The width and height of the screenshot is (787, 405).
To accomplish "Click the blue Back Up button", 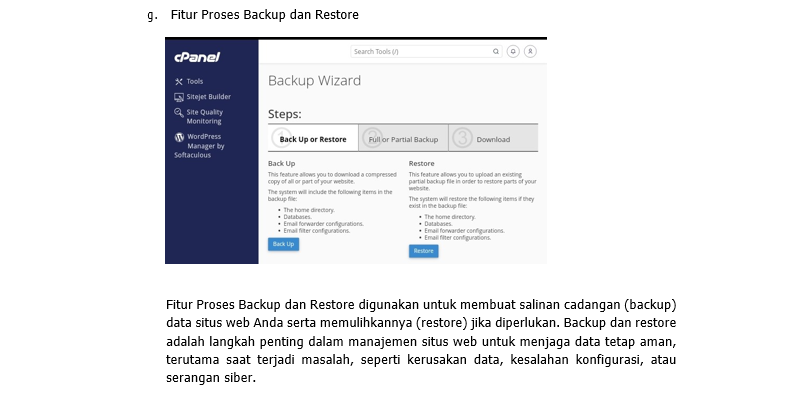I will (x=284, y=244).
